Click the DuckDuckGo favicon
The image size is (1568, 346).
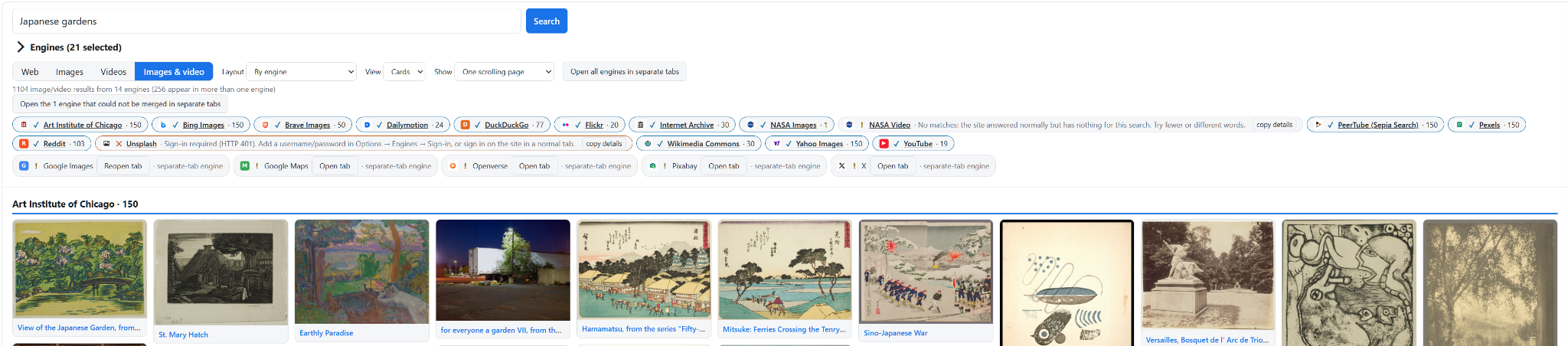pyautogui.click(x=465, y=125)
